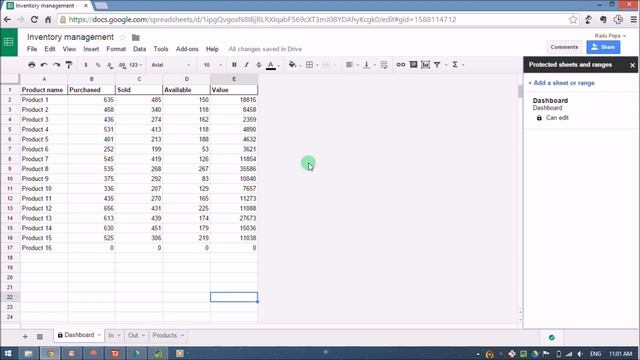
Task: Open the Tools menu
Action: coord(161,49)
